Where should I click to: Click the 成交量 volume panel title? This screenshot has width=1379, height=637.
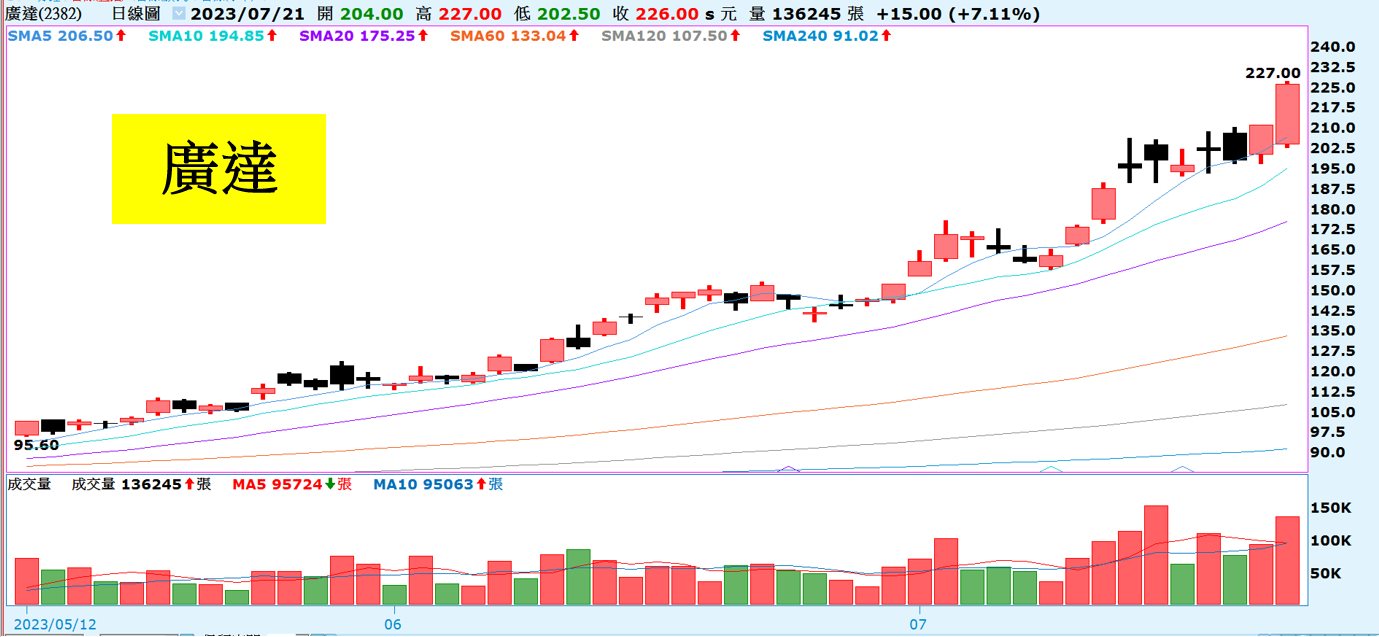click(x=30, y=484)
